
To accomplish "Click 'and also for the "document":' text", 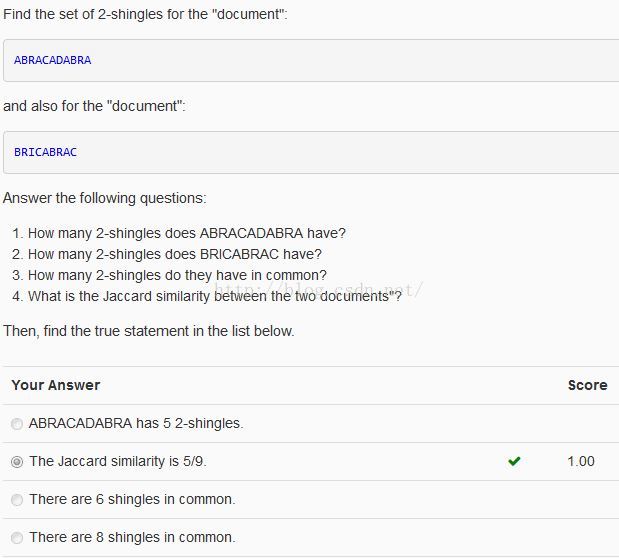I will pyautogui.click(x=94, y=106).
